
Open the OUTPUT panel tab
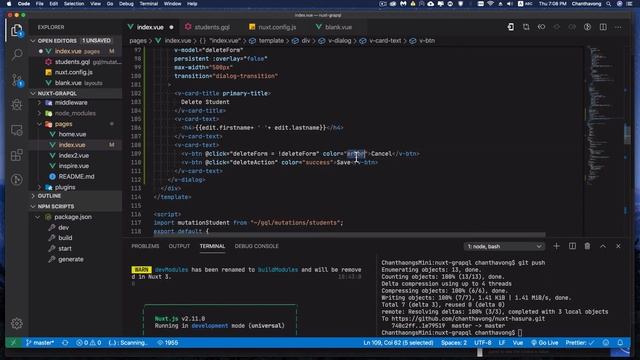(179, 246)
